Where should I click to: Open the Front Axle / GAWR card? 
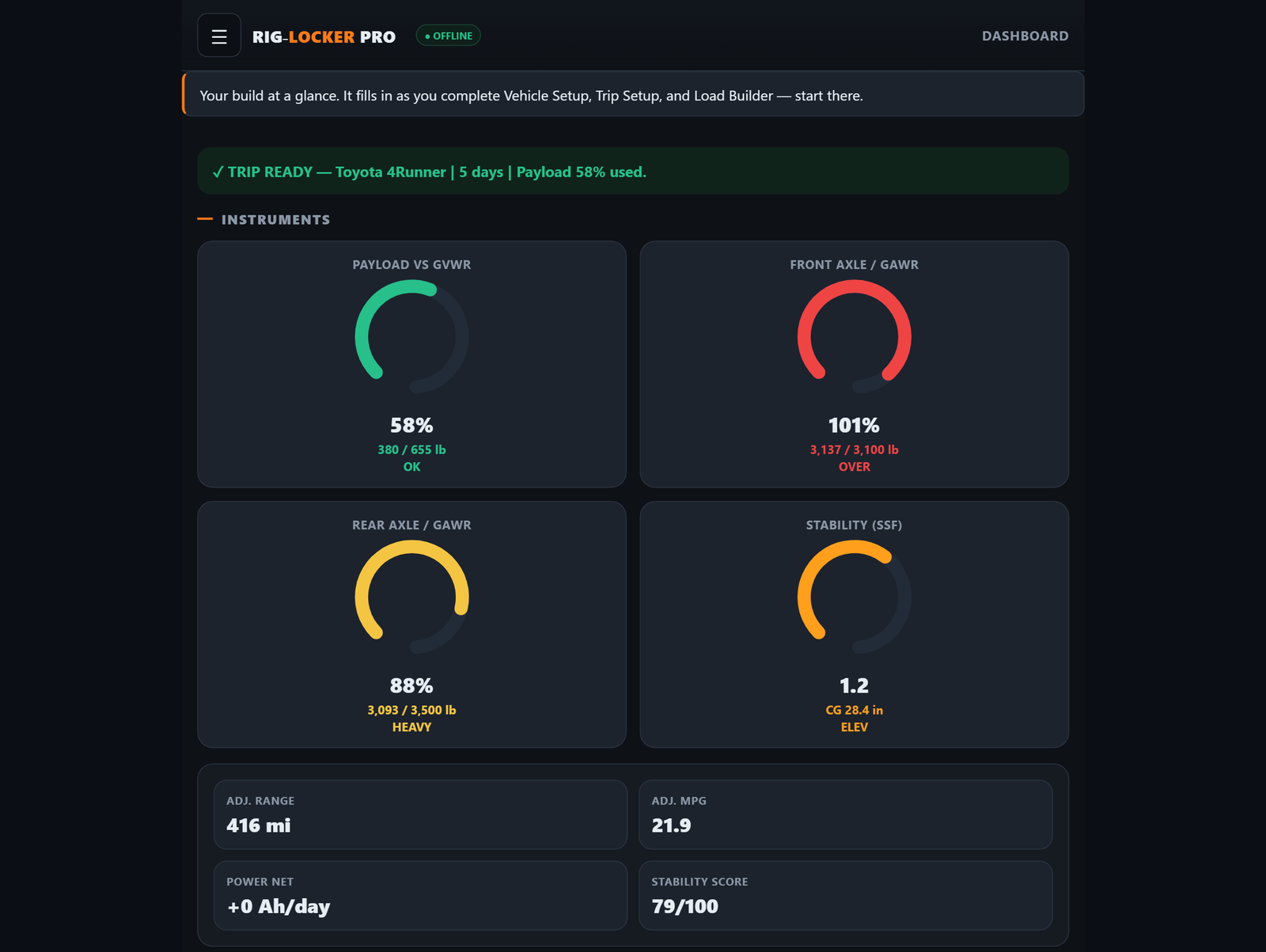855,364
